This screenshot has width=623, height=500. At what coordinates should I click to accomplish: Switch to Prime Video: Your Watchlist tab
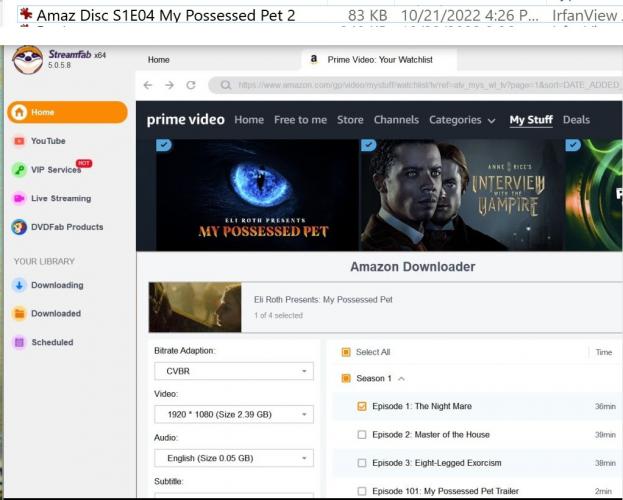[x=379, y=60]
